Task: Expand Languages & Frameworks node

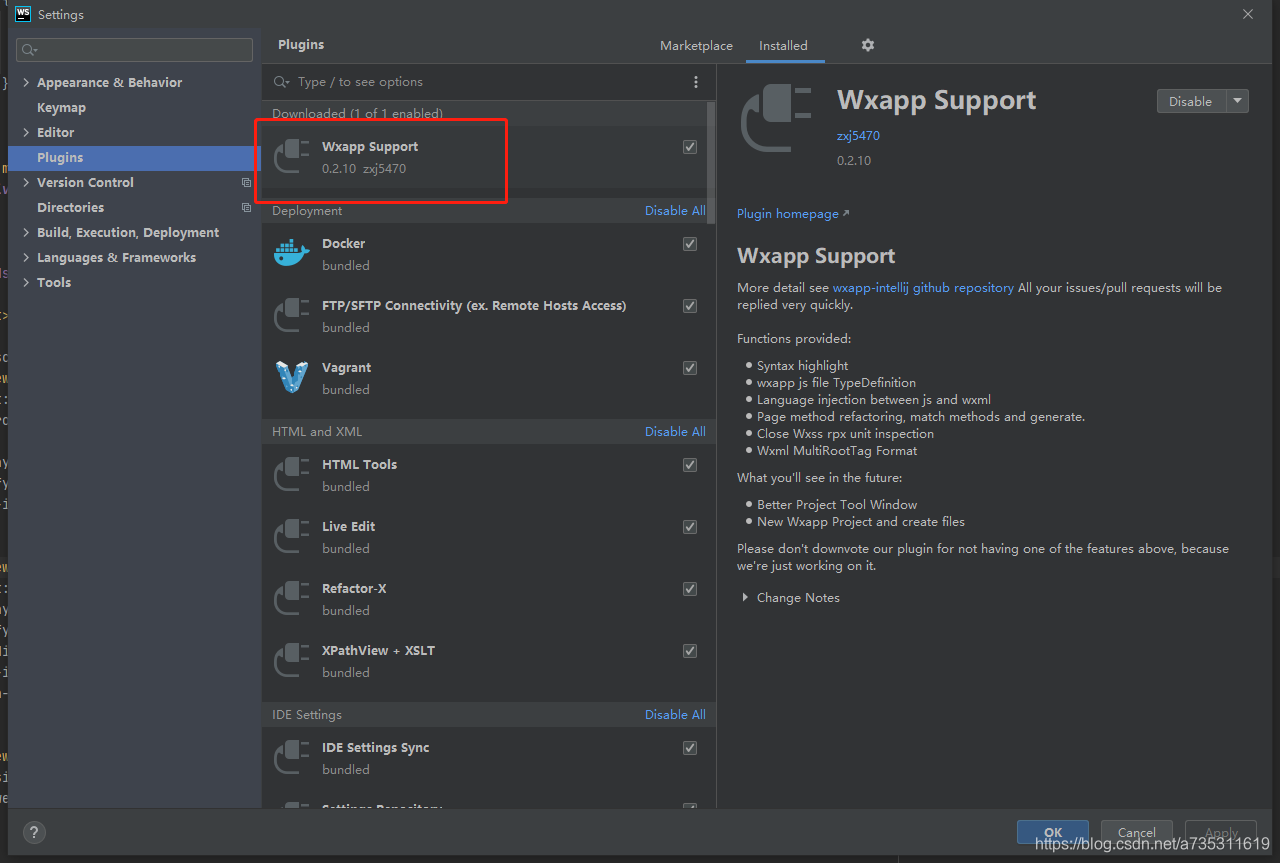Action: [x=26, y=258]
